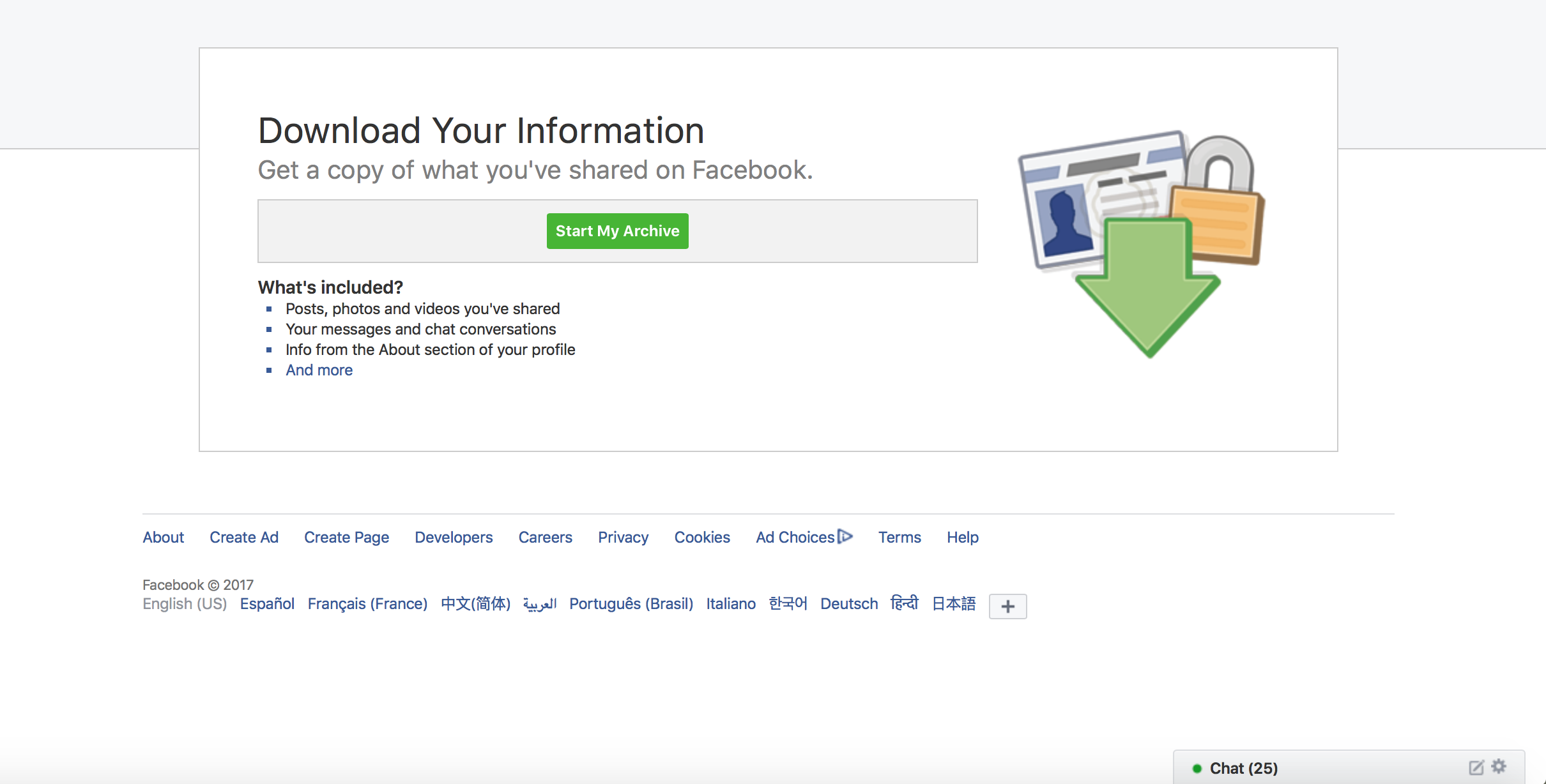The height and width of the screenshot is (784, 1546).
Task: Open the Help footer link
Action: point(963,538)
